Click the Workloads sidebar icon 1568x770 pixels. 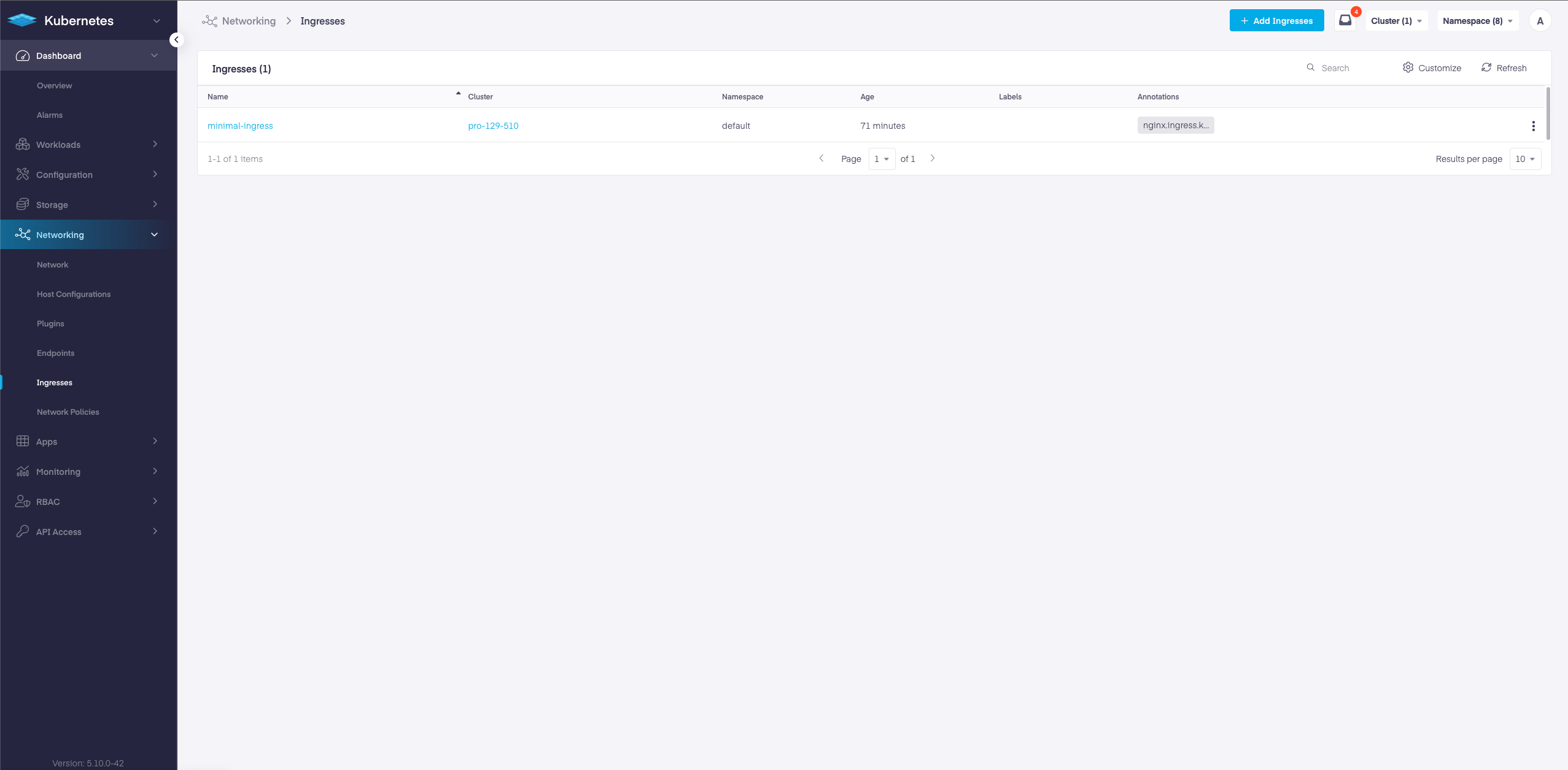click(x=23, y=144)
